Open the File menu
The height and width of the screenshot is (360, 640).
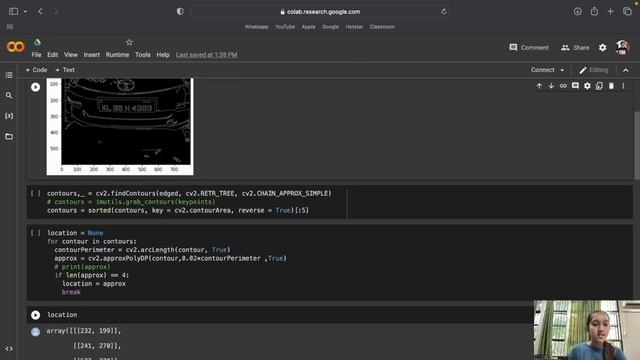[x=36, y=55]
